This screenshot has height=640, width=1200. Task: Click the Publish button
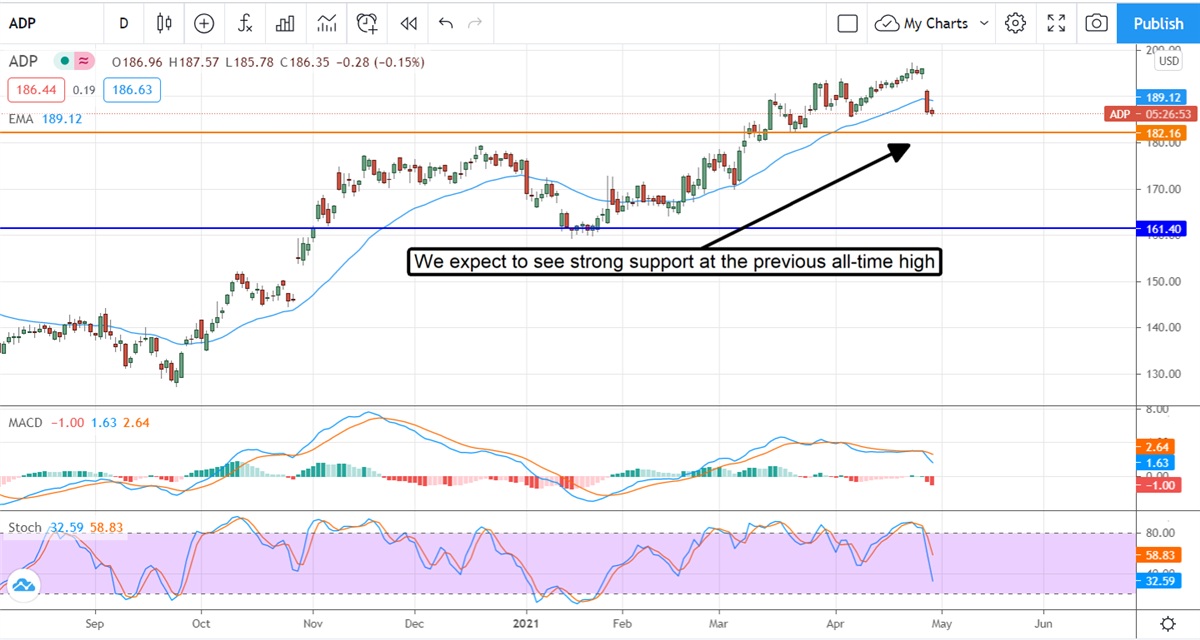pyautogui.click(x=1158, y=23)
